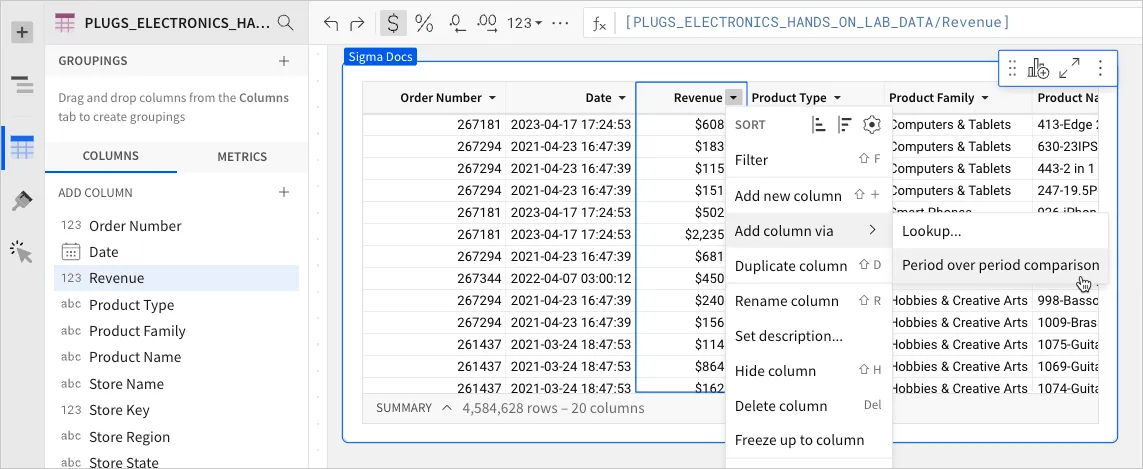Sort ascending icon in Revenue menu

pyautogui.click(x=819, y=125)
